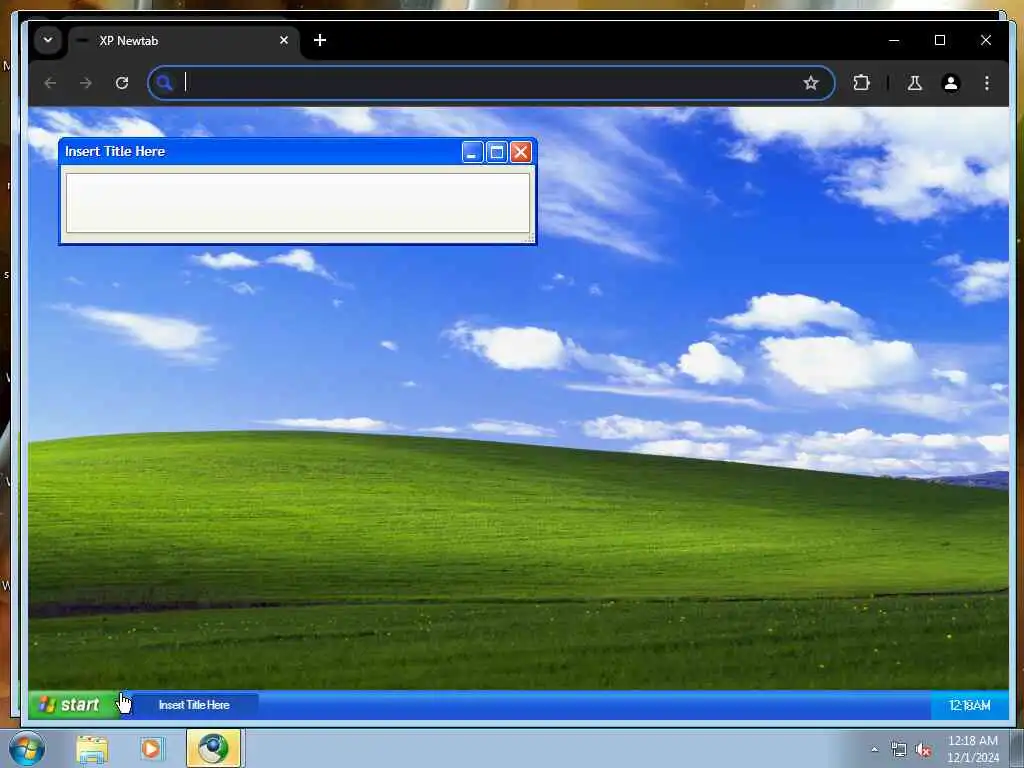Open the tab search dropdown arrow

[48, 40]
